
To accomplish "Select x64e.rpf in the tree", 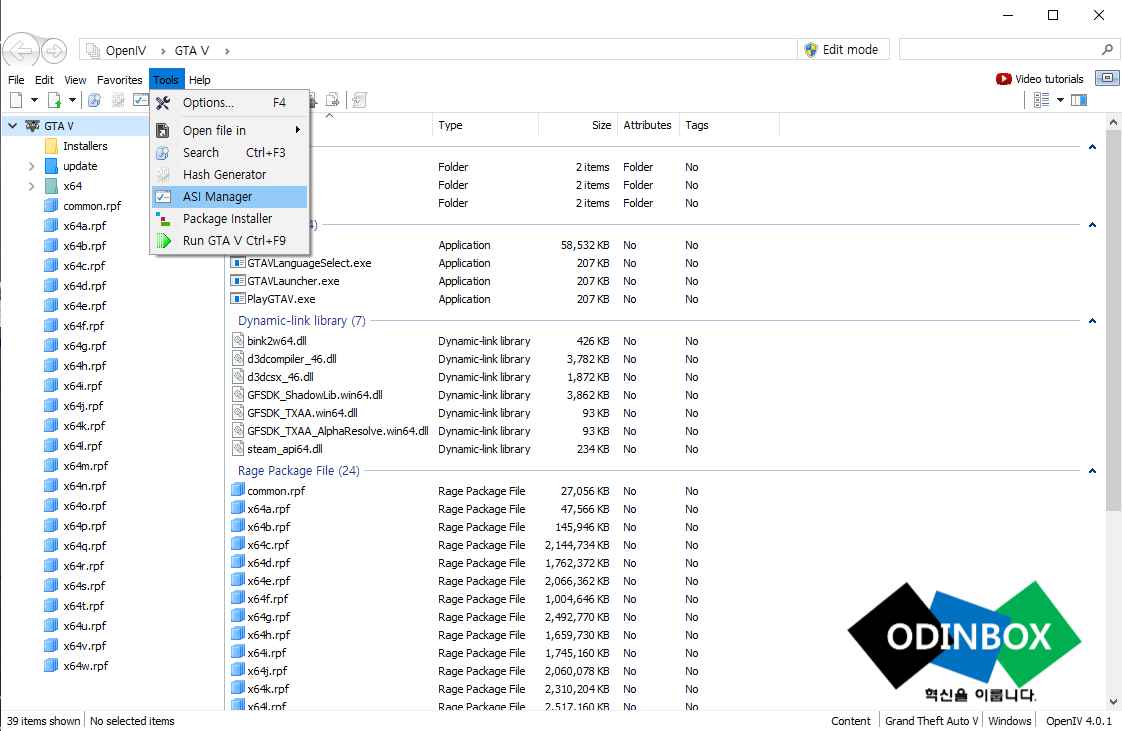I will [x=84, y=306].
